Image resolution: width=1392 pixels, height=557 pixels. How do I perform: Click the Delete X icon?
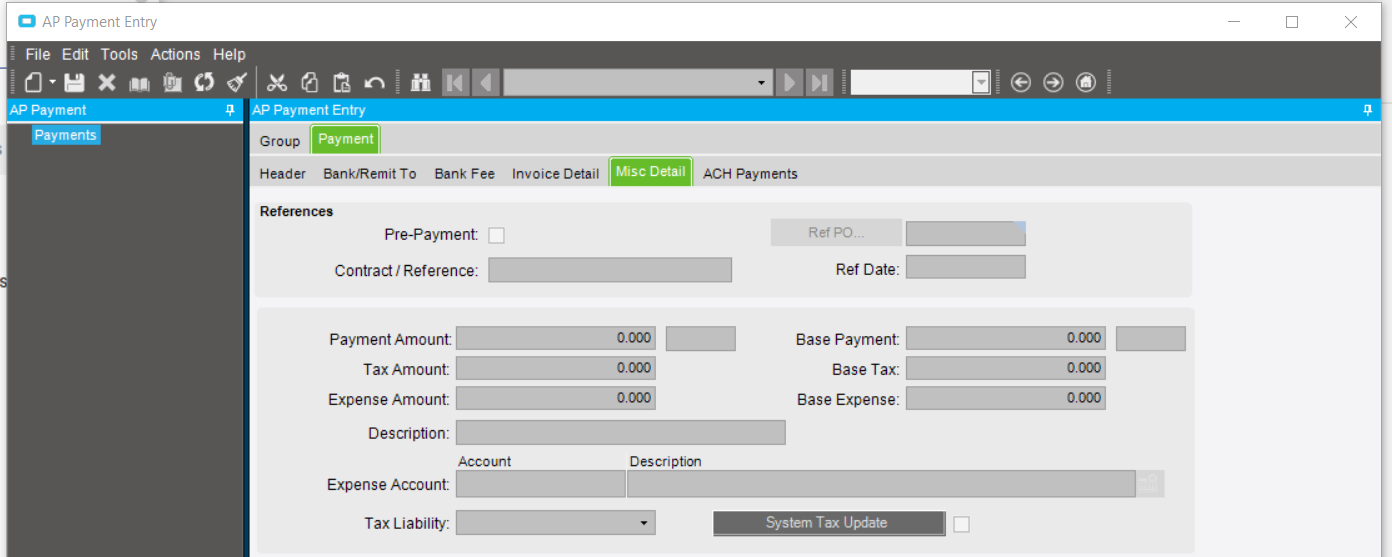(x=107, y=83)
